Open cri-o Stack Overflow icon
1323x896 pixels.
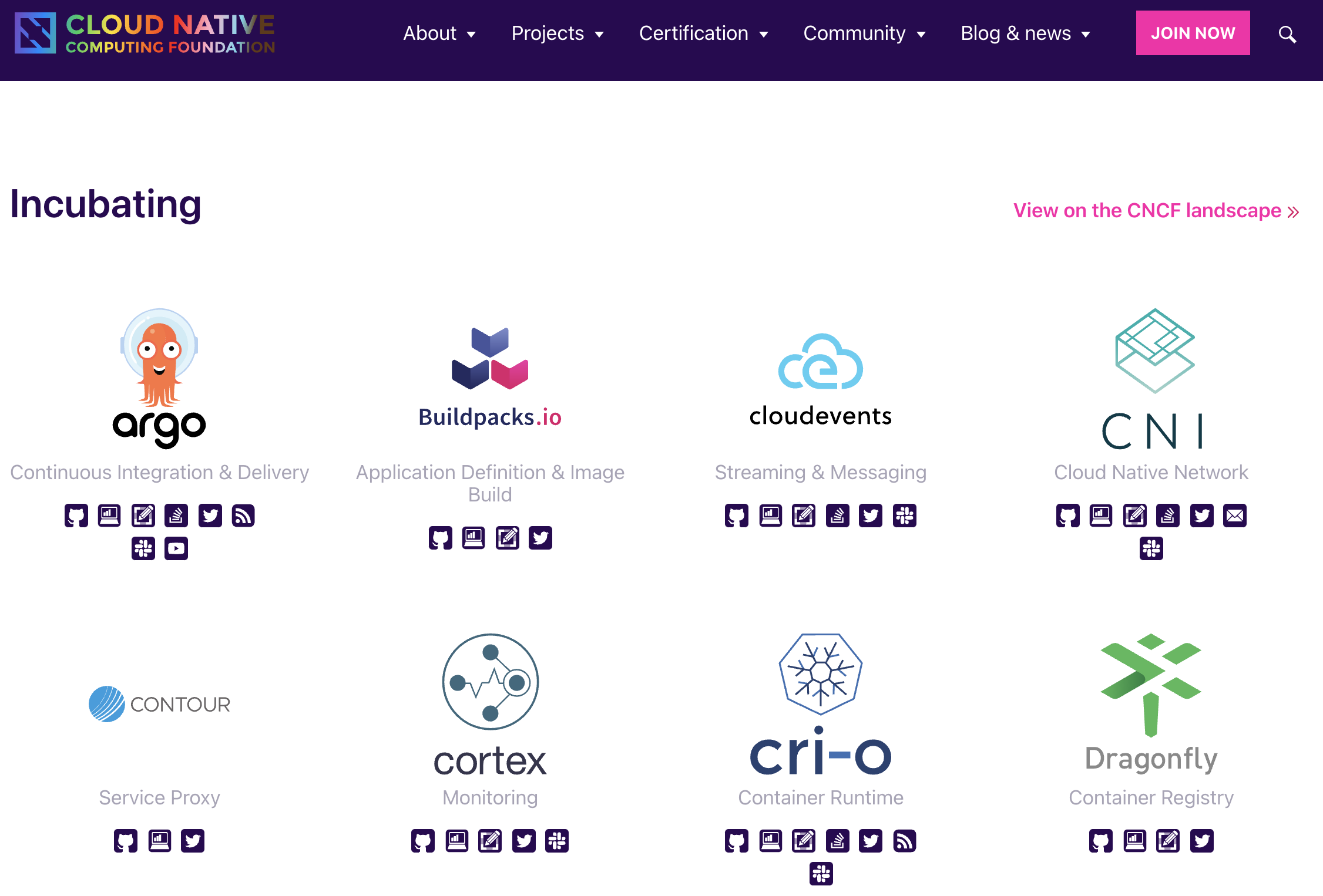[838, 841]
